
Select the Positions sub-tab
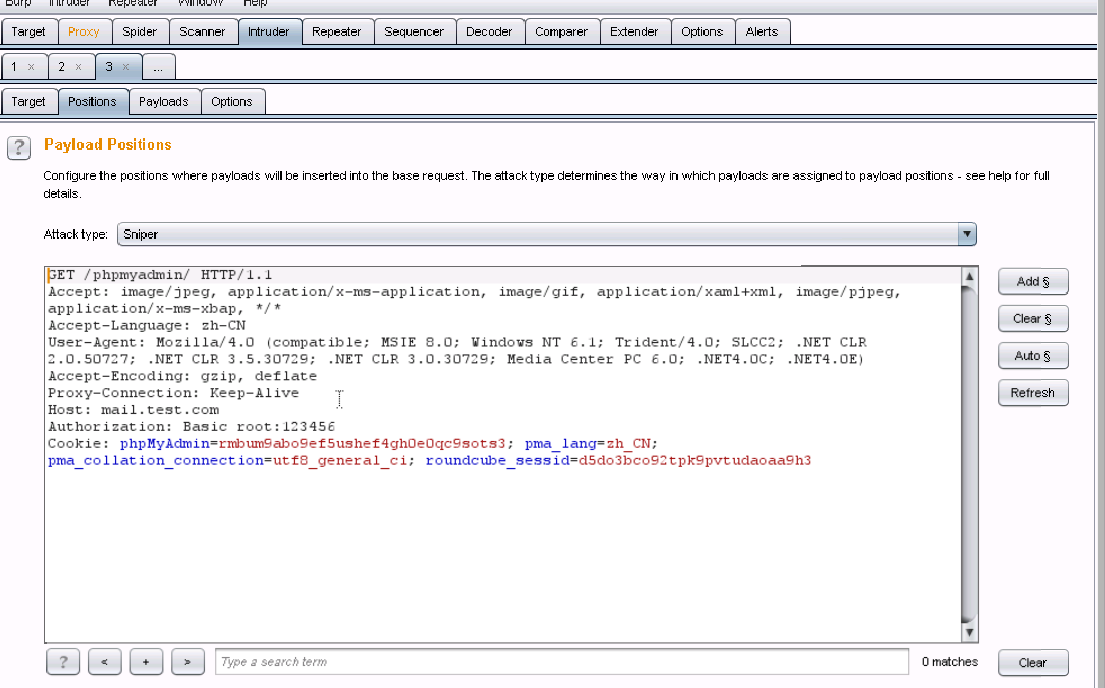tap(92, 102)
